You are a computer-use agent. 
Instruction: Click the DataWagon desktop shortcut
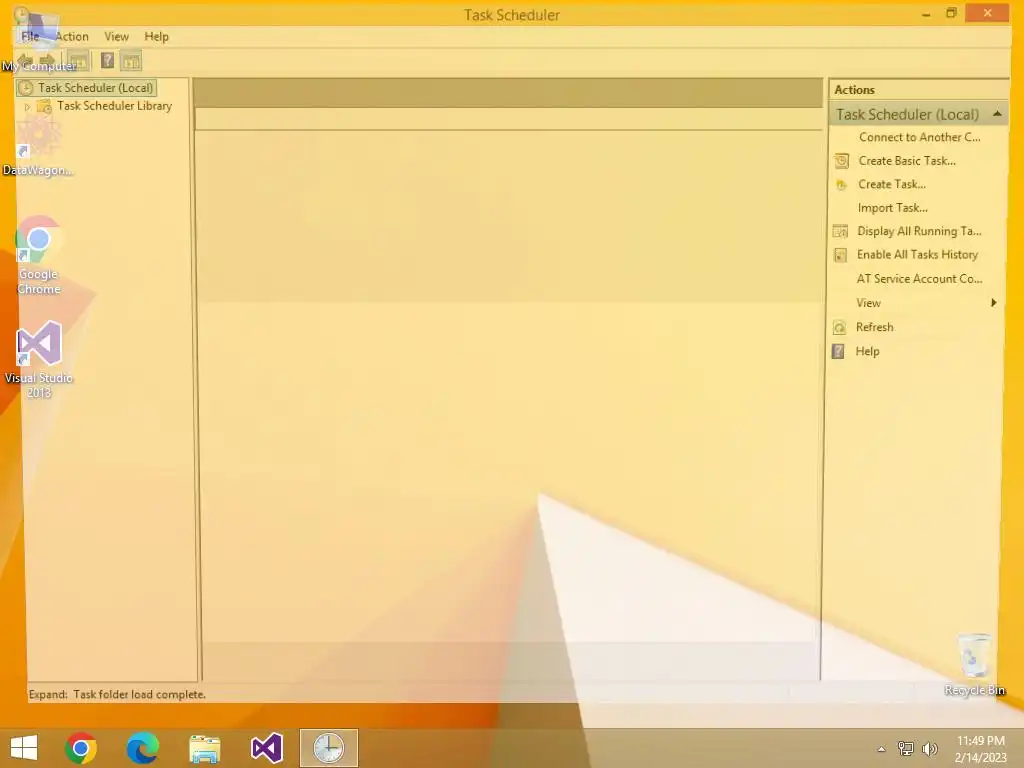pos(38,145)
